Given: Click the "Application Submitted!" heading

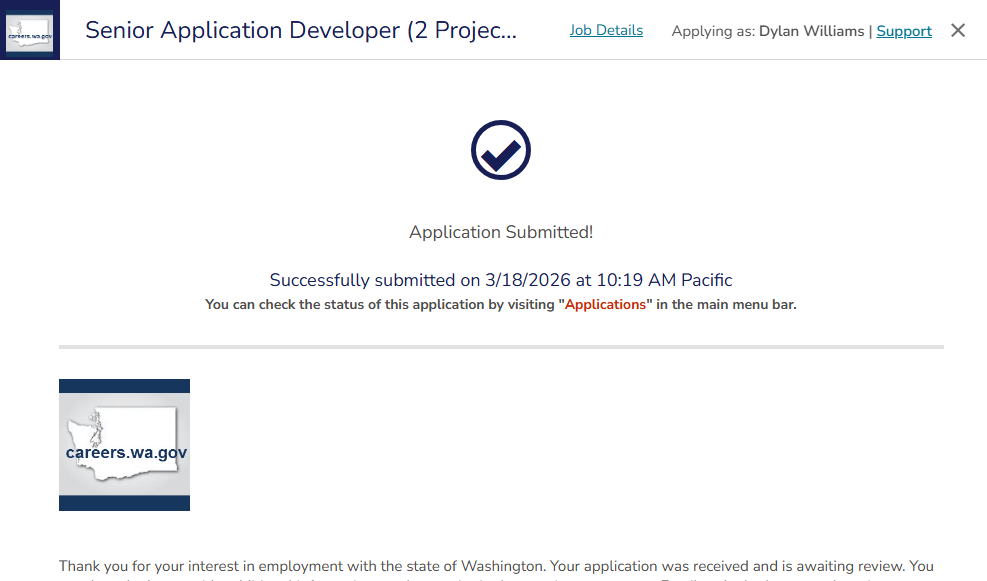Looking at the screenshot, I should coord(500,232).
